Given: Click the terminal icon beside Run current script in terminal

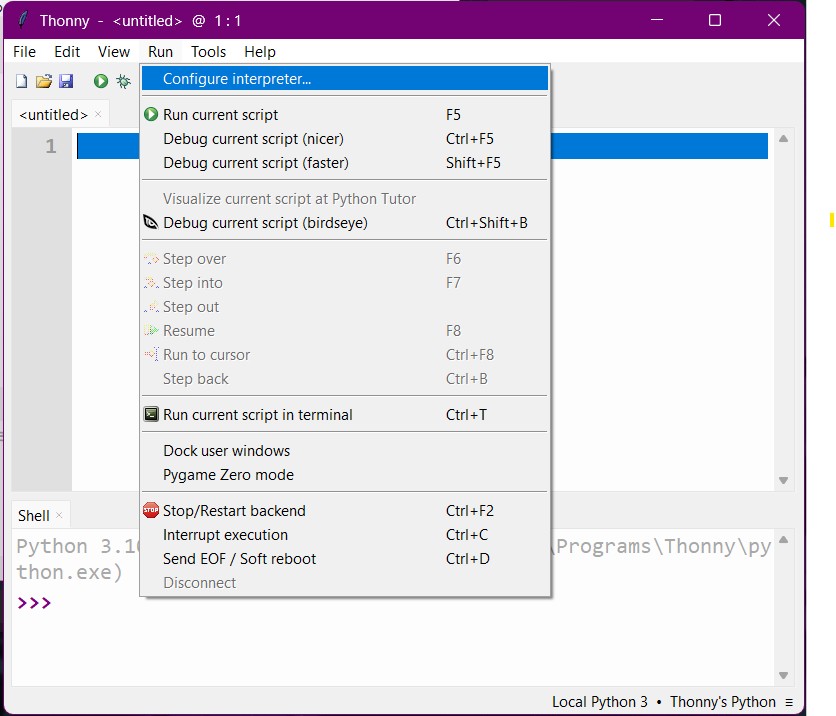Looking at the screenshot, I should [151, 414].
